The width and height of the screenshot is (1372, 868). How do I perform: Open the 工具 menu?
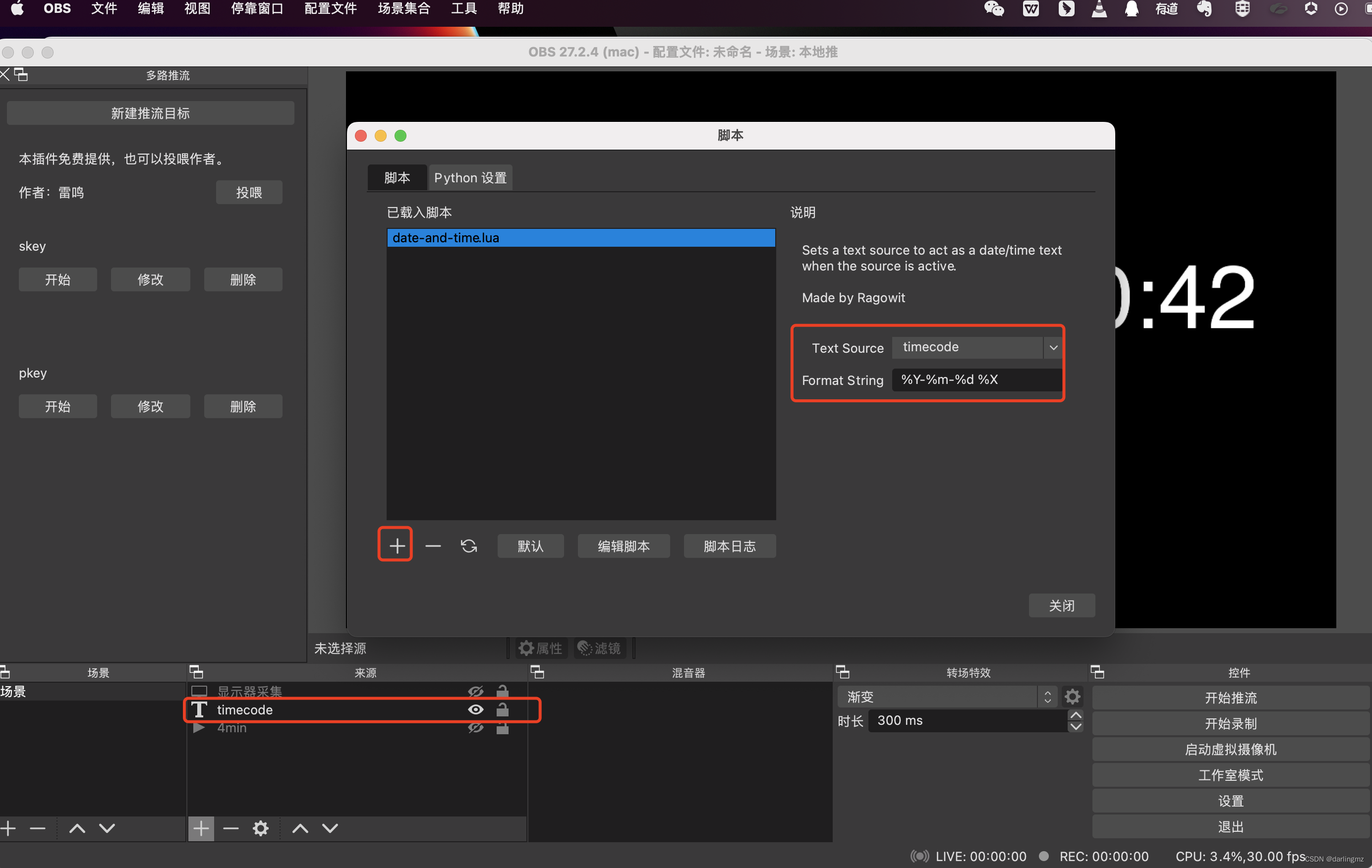point(464,8)
